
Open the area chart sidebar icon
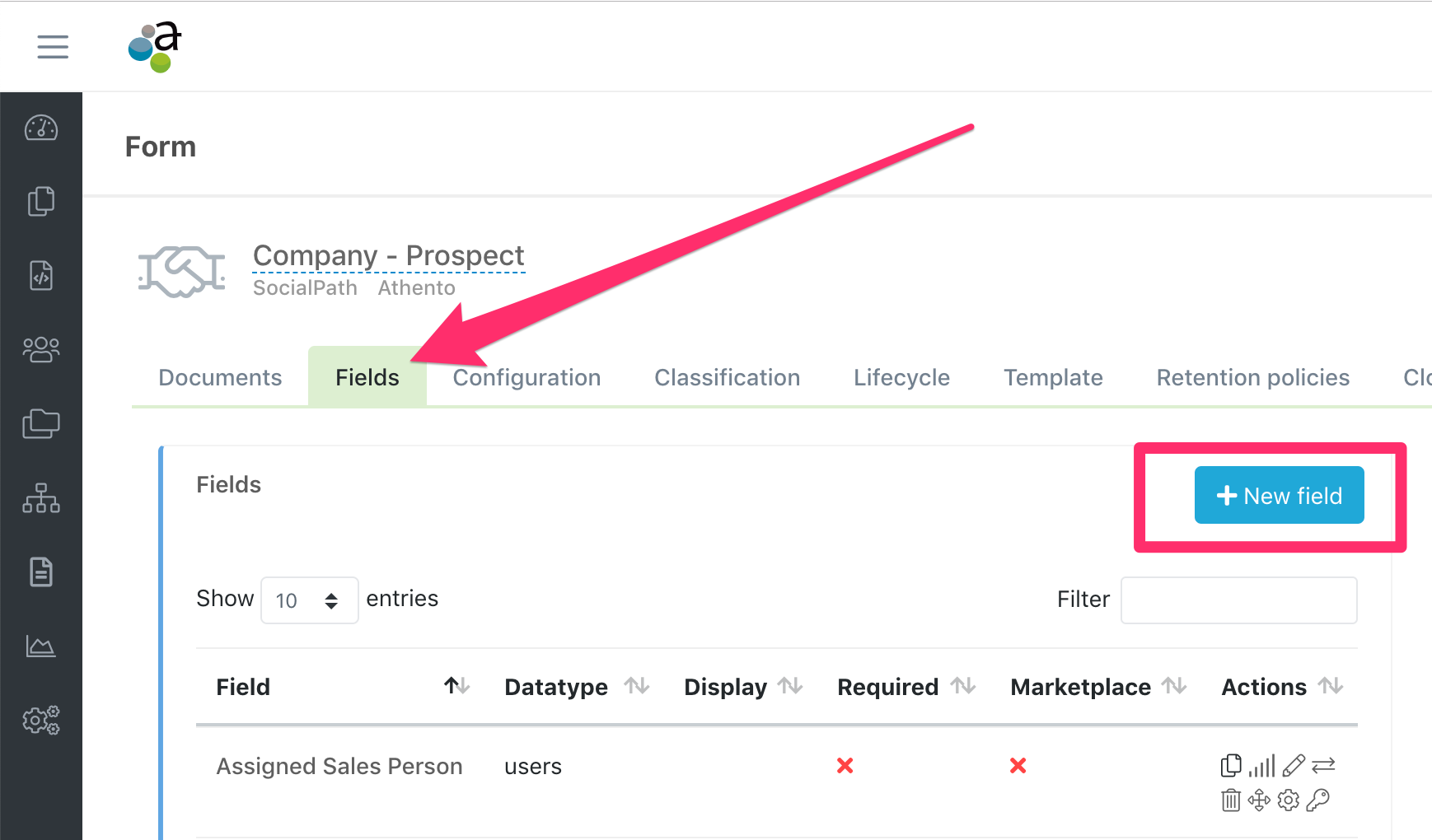coord(41,646)
